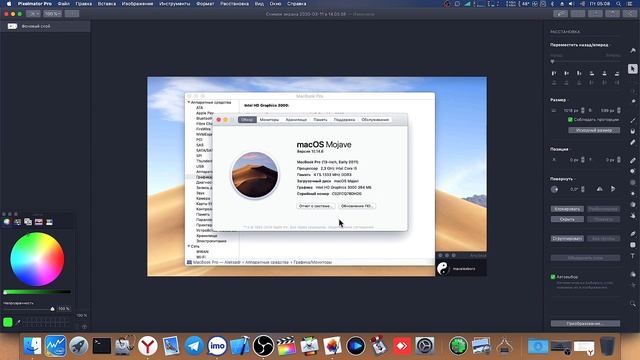Click the width value stepper
This screenshot has width=640, height=360.
coord(582,110)
